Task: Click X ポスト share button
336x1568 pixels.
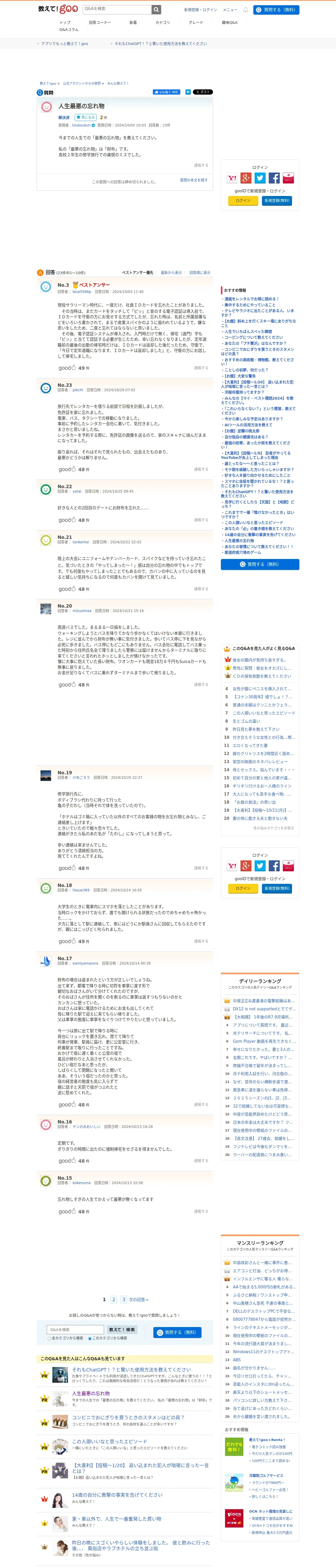Action: pyautogui.click(x=203, y=92)
